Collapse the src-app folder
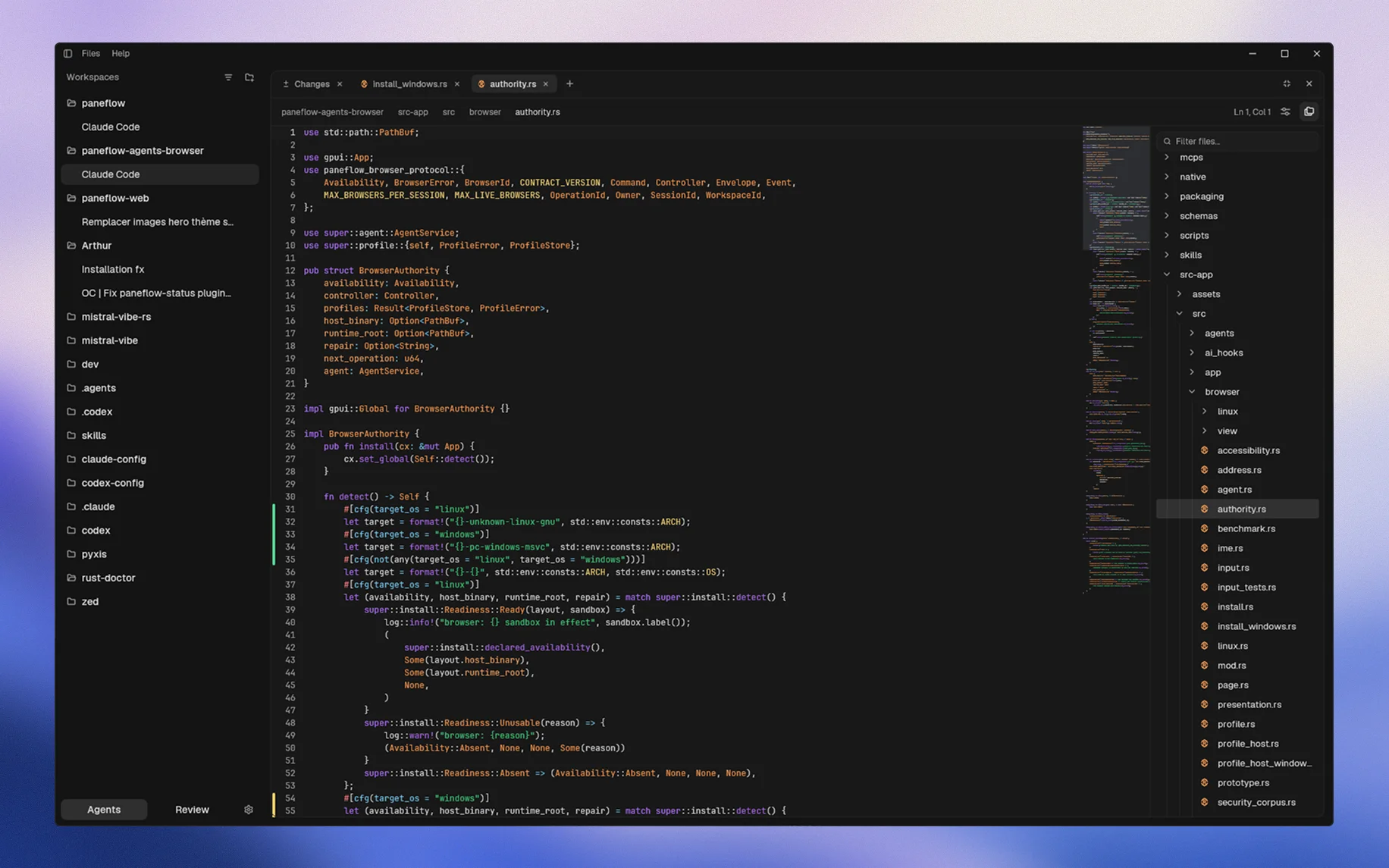 click(x=1167, y=274)
